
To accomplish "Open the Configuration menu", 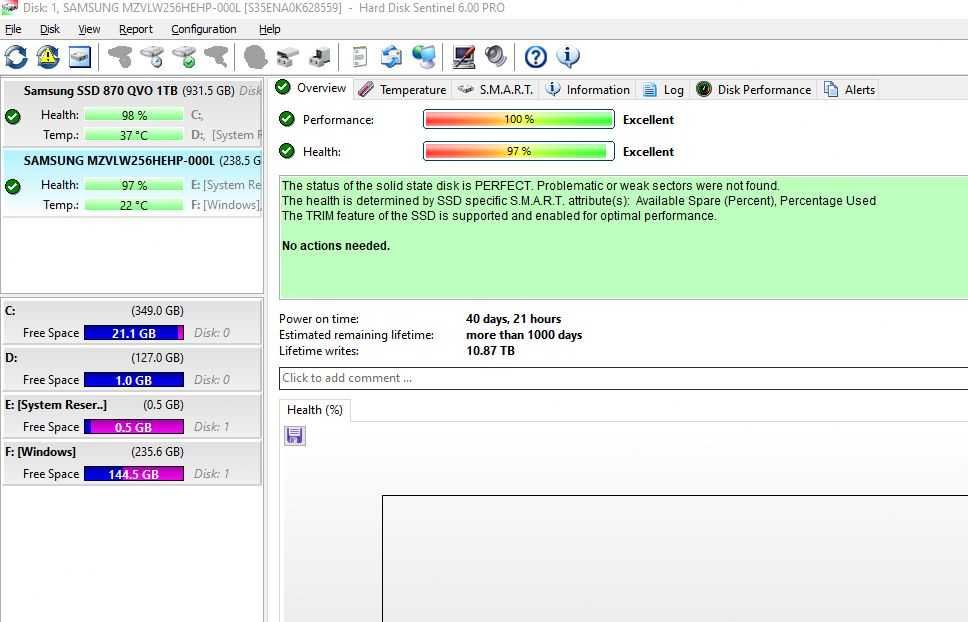I will 204,29.
